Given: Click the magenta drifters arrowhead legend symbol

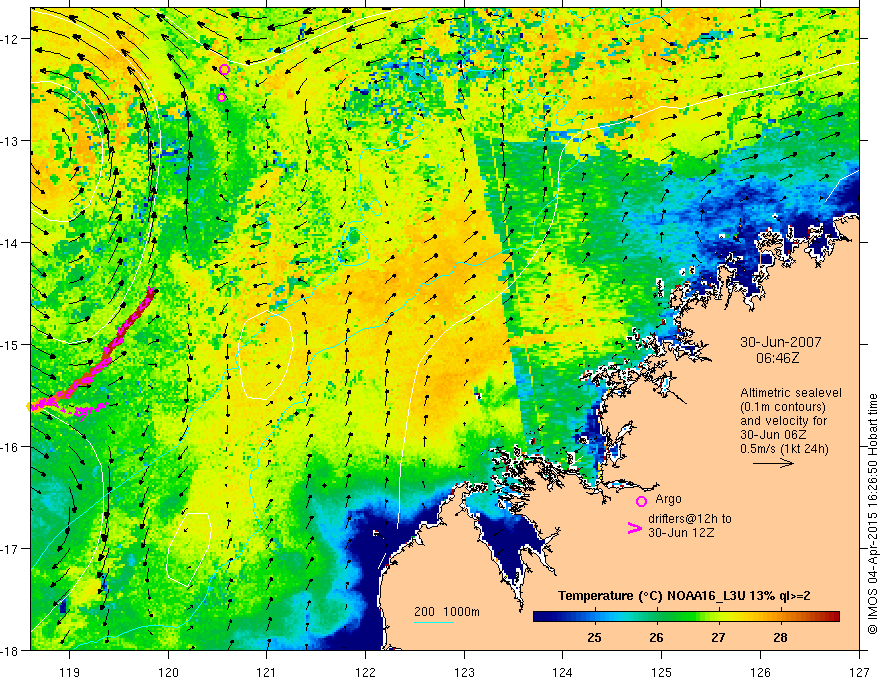Looking at the screenshot, I should [x=635, y=528].
